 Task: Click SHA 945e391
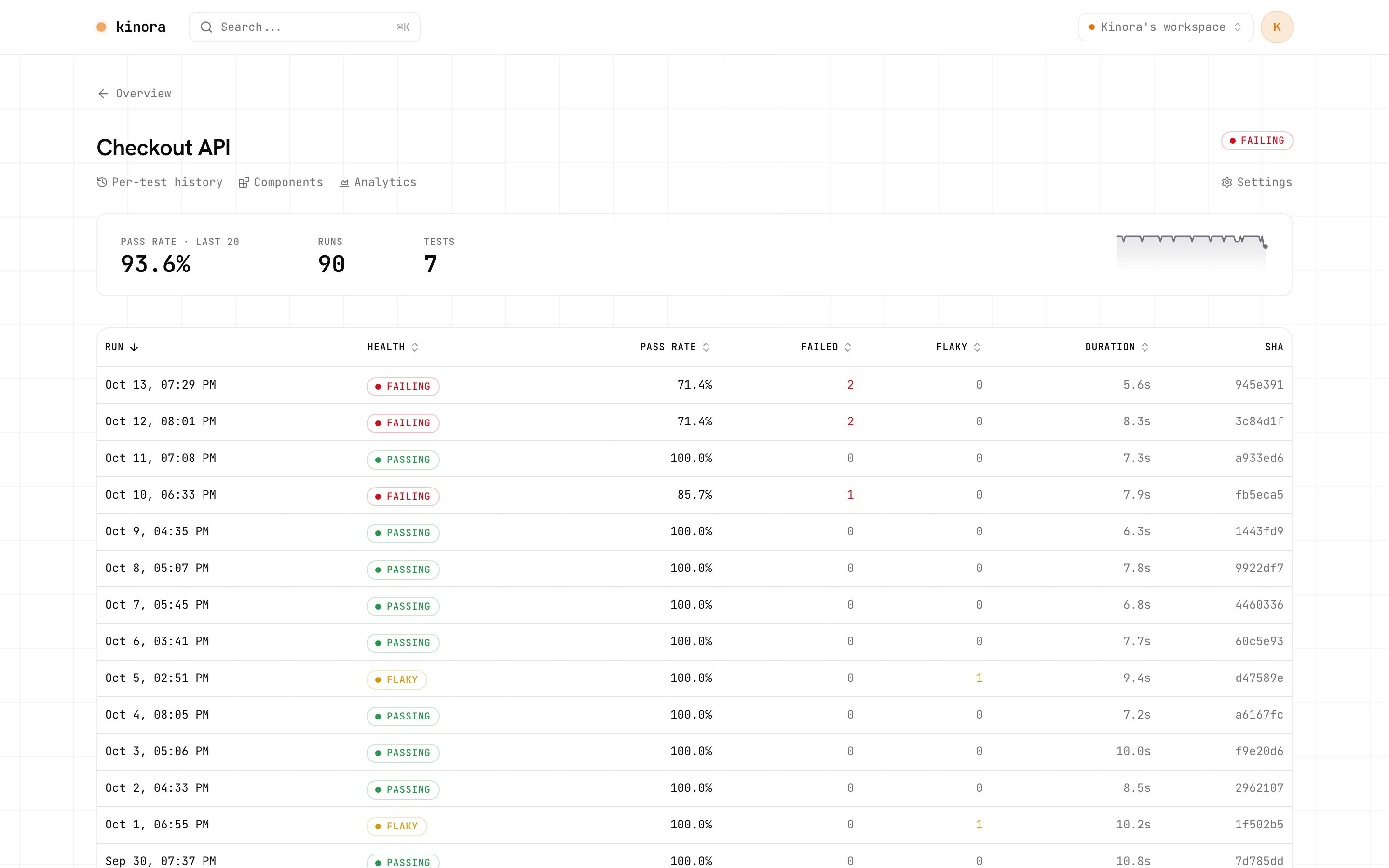pos(1259,385)
